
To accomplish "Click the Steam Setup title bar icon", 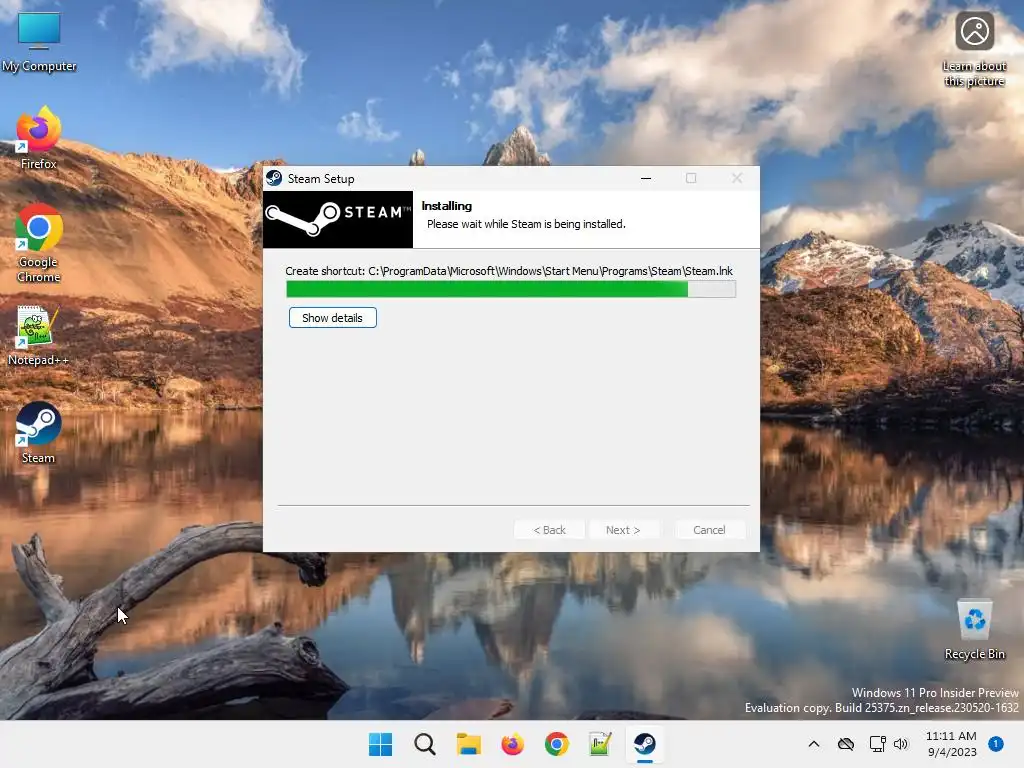I will 274,178.
